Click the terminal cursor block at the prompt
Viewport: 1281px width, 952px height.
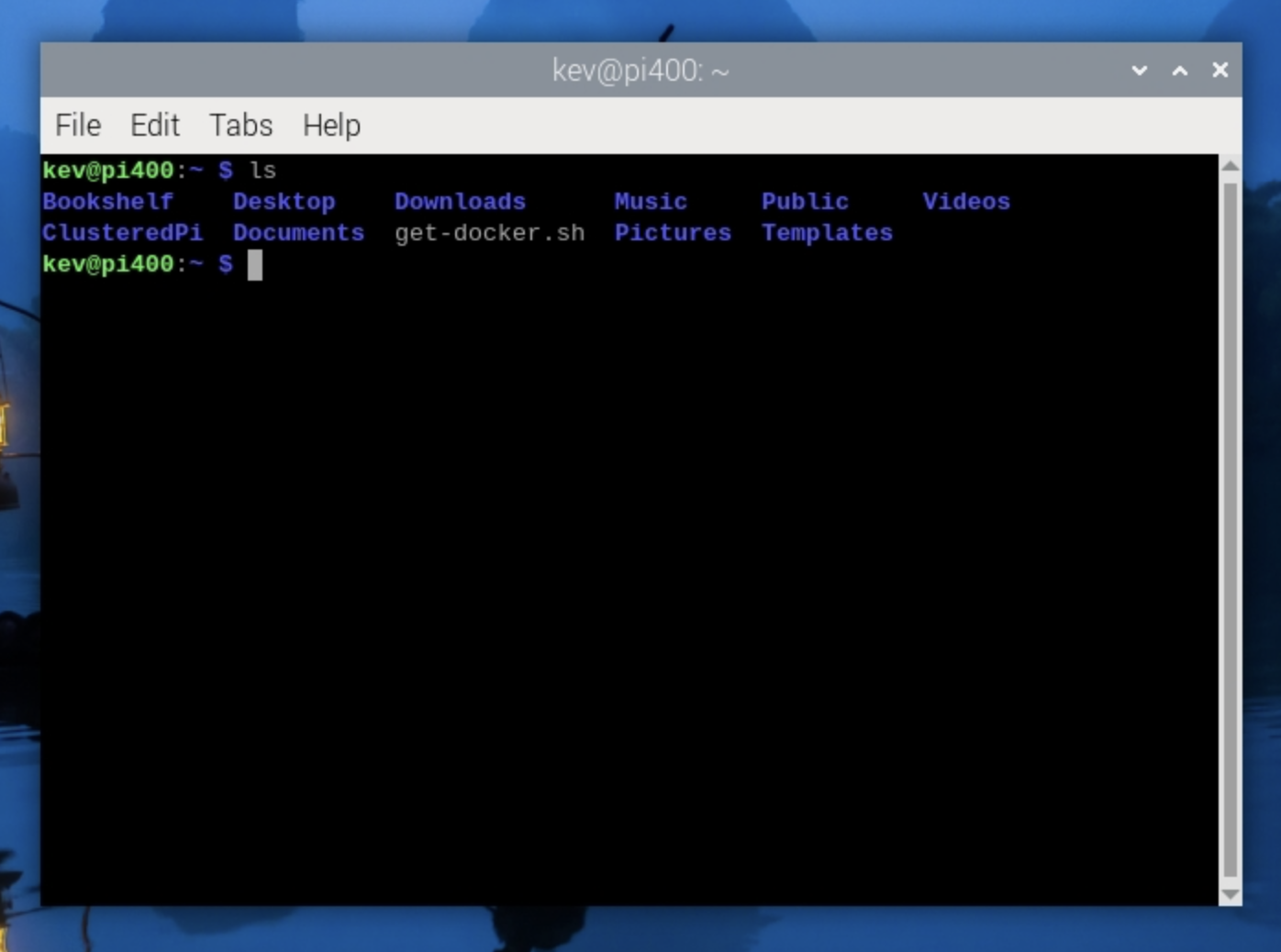click(255, 265)
